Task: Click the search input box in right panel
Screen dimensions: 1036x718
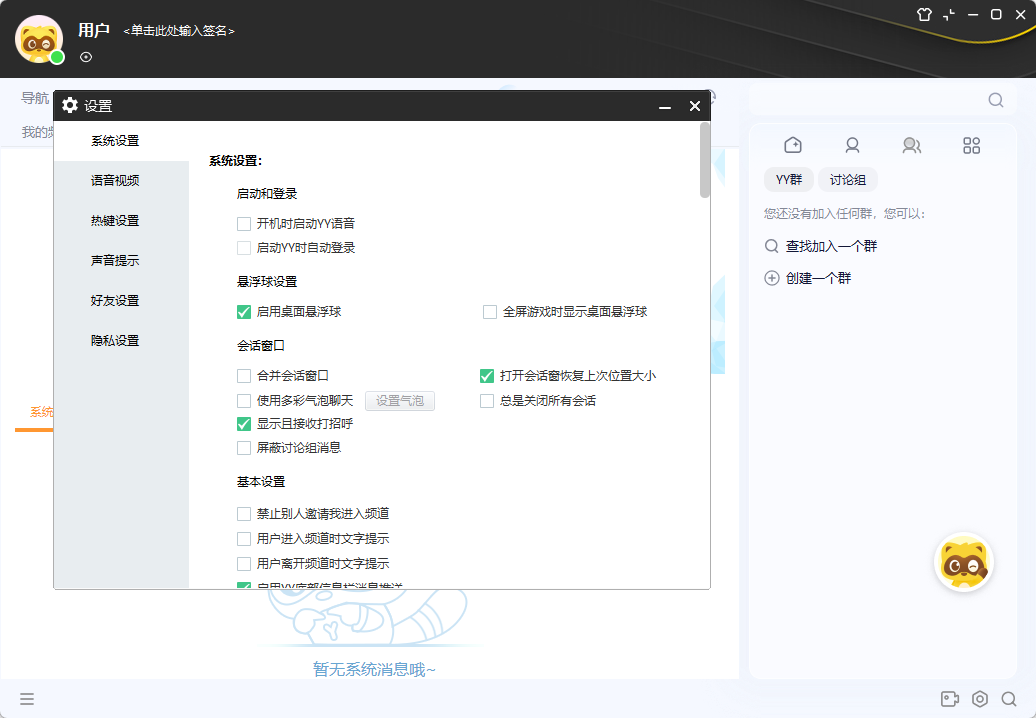Action: [x=870, y=100]
